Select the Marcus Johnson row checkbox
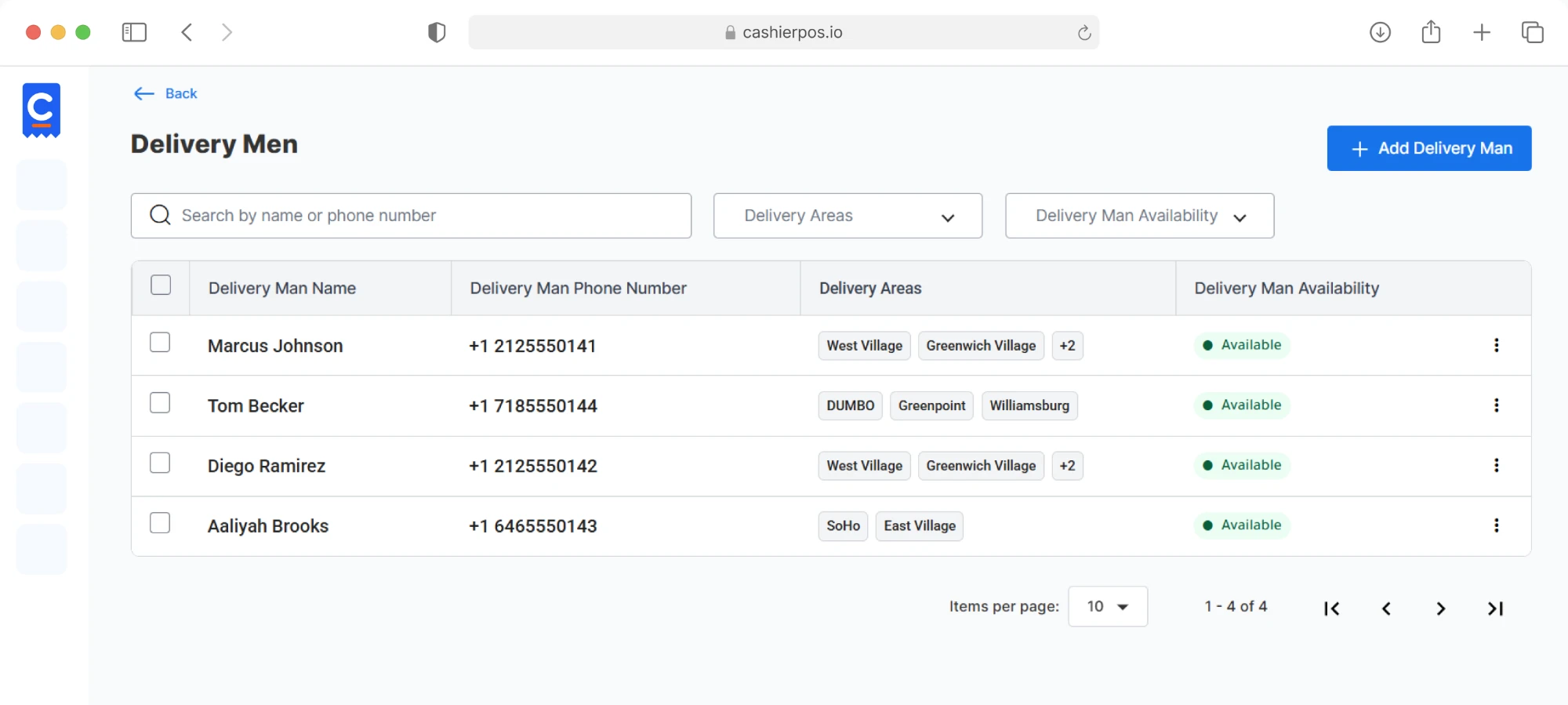This screenshot has width=1568, height=705. tap(160, 343)
